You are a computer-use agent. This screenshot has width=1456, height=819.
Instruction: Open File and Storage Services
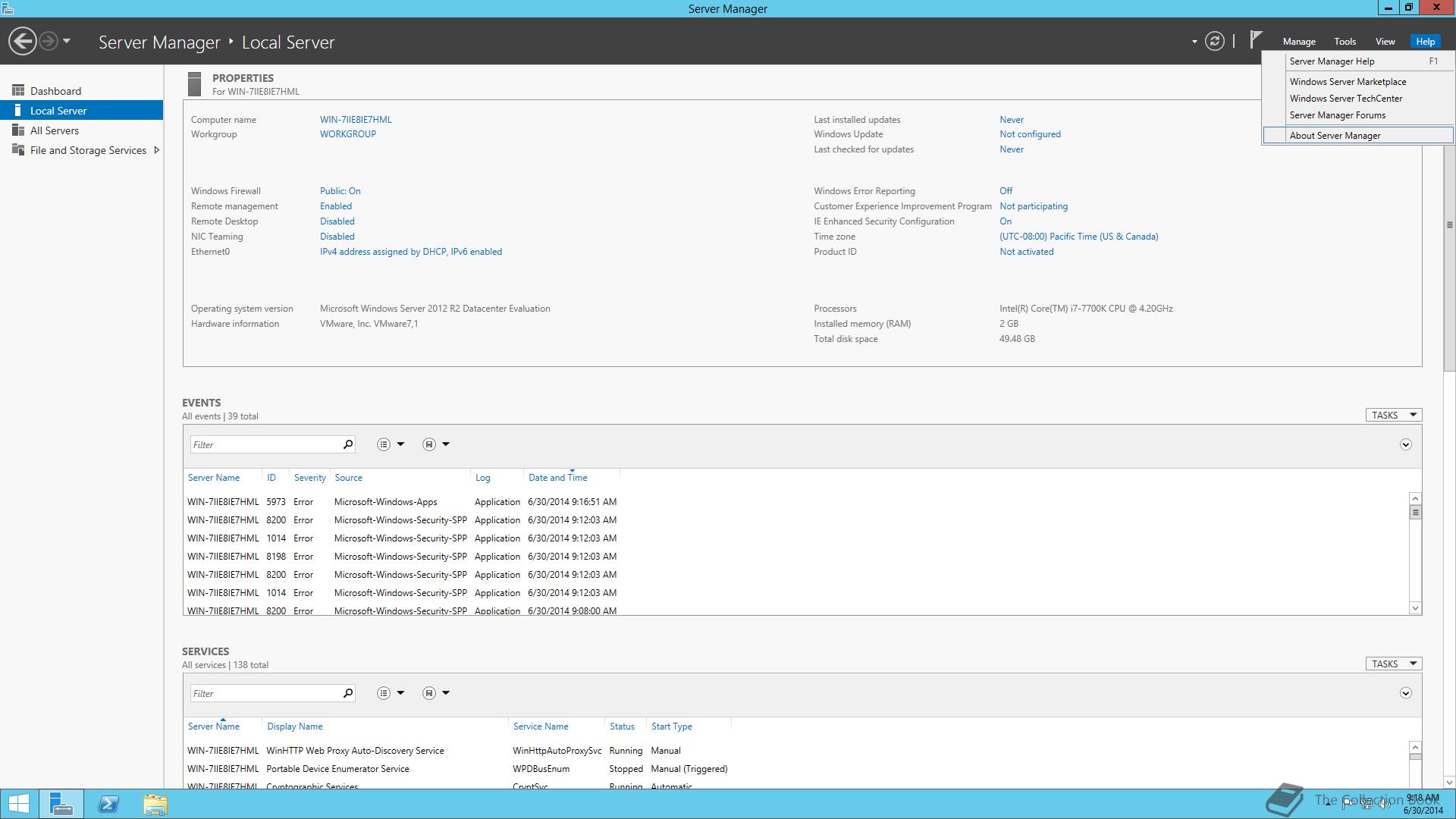(x=81, y=150)
